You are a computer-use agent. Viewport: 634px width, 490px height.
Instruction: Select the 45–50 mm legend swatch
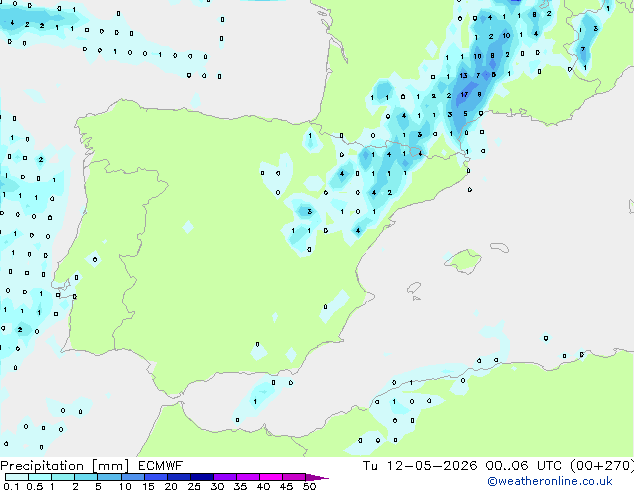(294, 477)
